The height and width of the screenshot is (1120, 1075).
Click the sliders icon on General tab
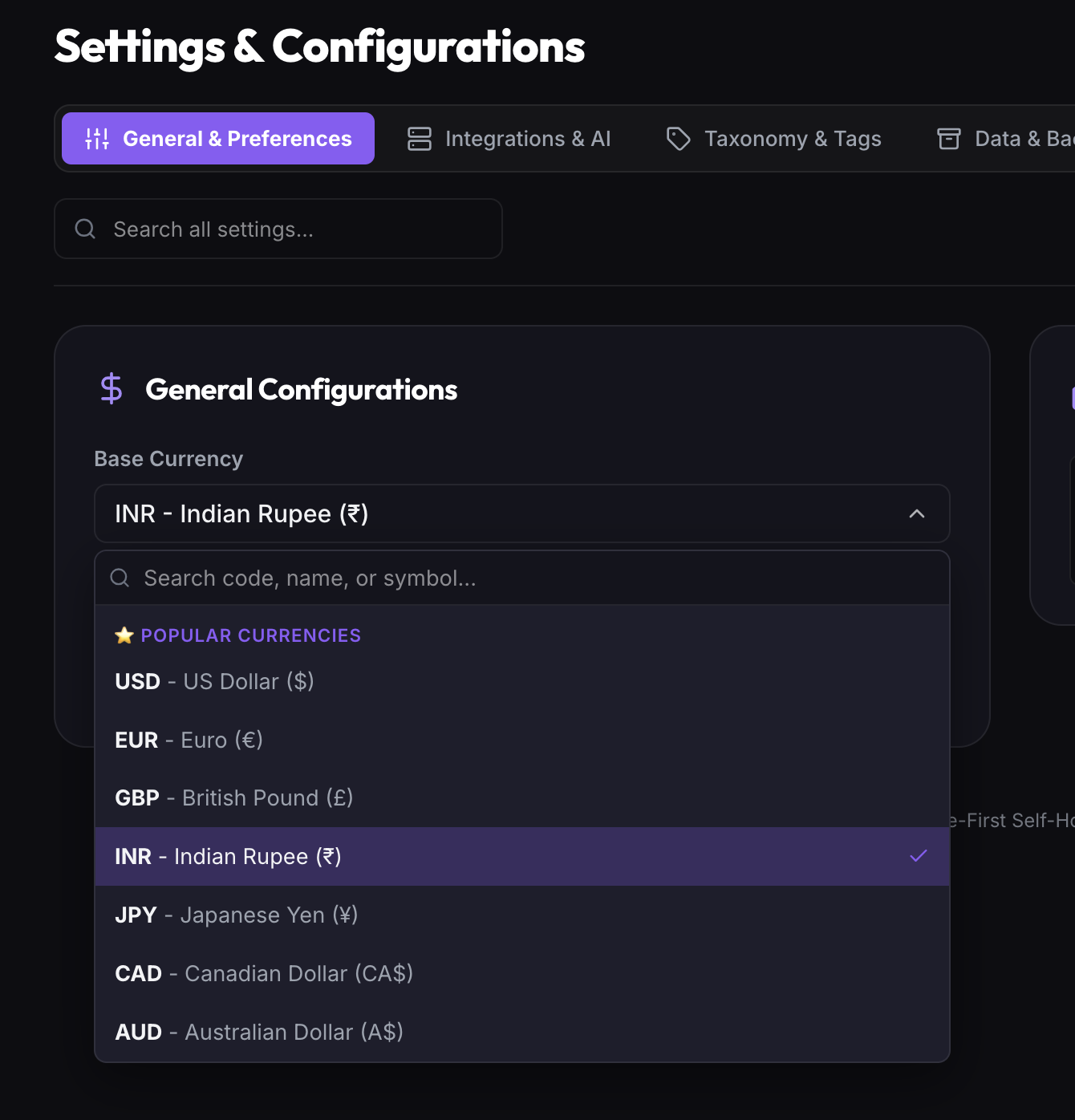point(97,139)
